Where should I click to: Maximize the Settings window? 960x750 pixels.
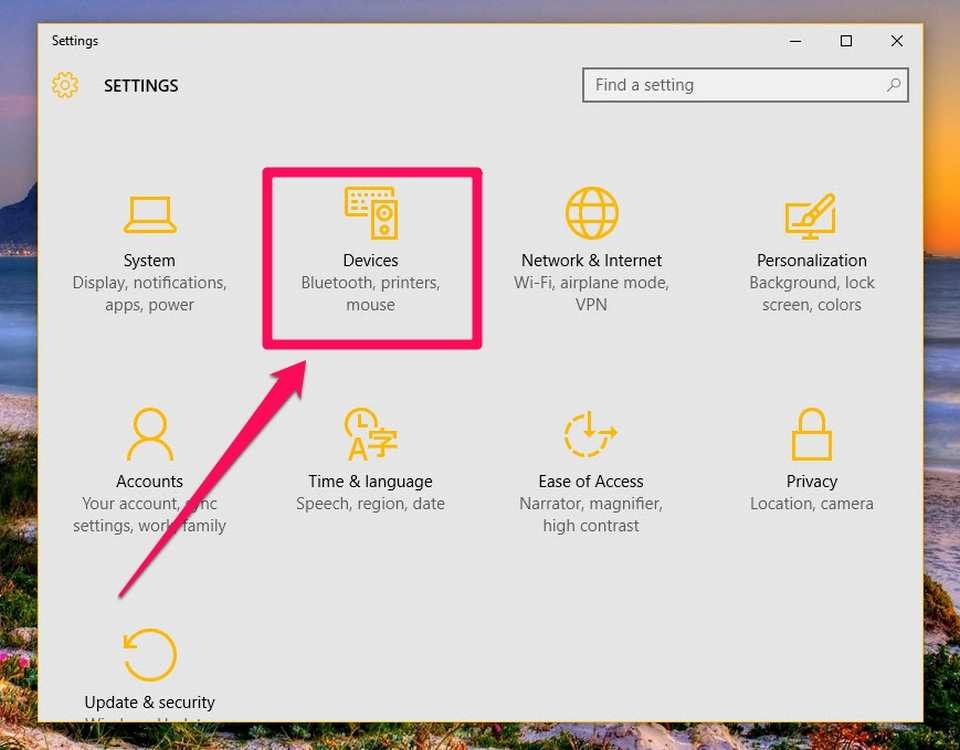coord(846,41)
